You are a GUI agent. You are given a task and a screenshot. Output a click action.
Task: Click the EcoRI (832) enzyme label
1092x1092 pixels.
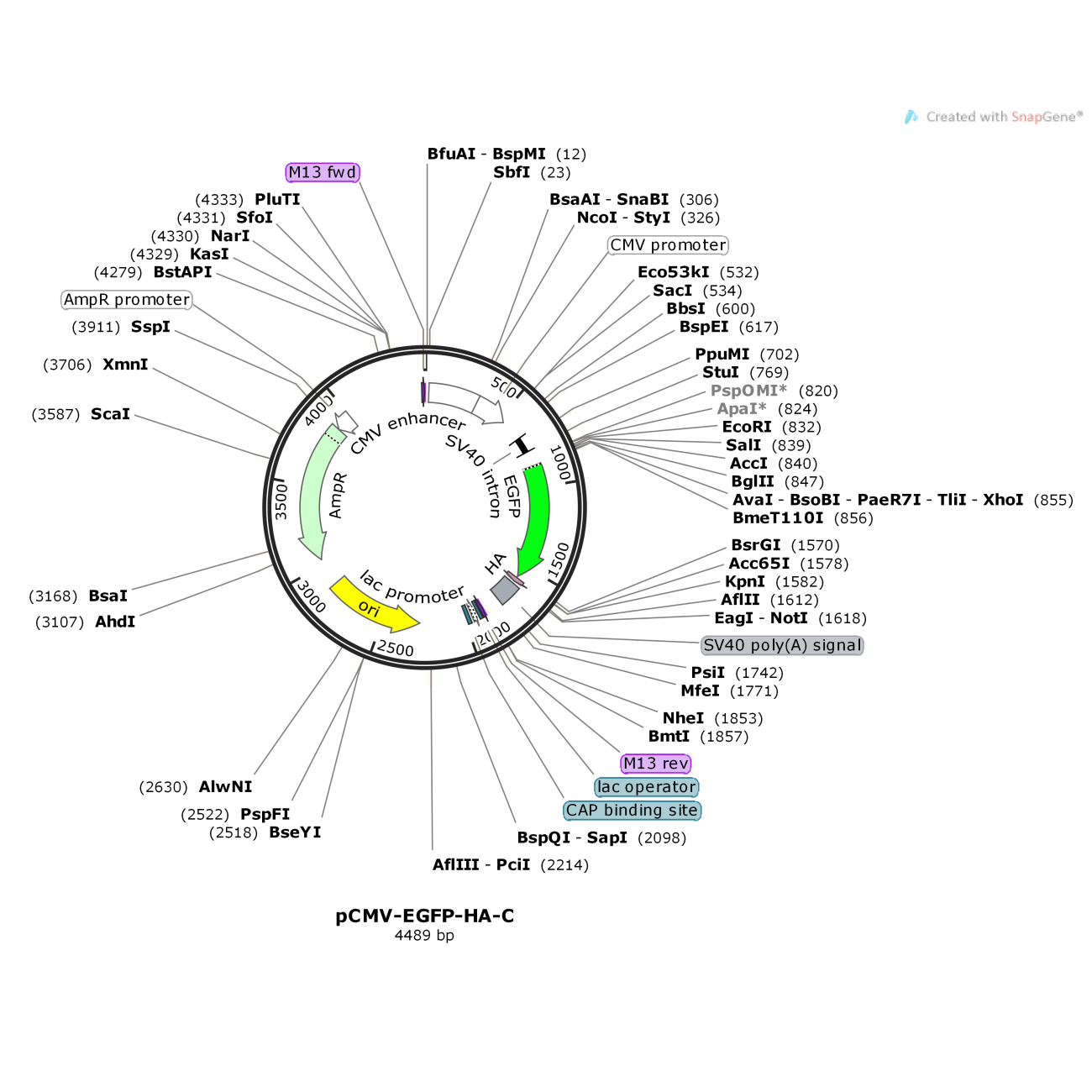tap(772, 427)
